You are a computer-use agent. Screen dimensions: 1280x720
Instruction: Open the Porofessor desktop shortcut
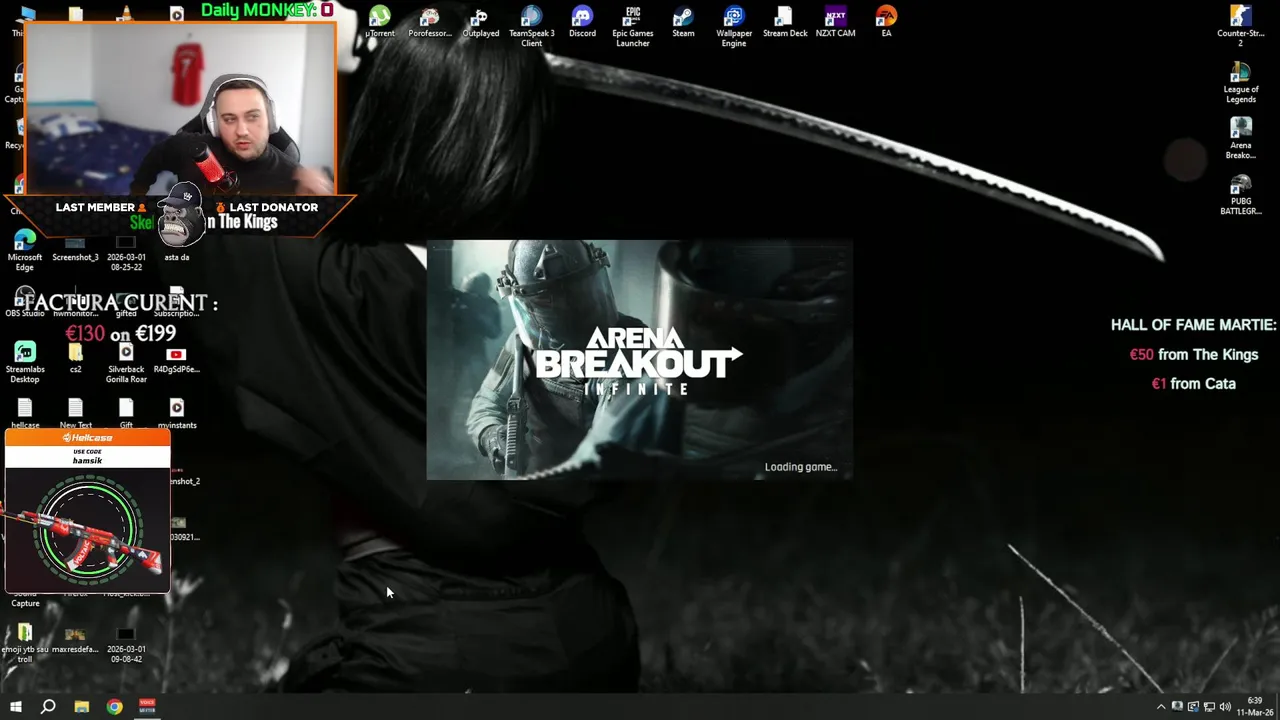430,22
